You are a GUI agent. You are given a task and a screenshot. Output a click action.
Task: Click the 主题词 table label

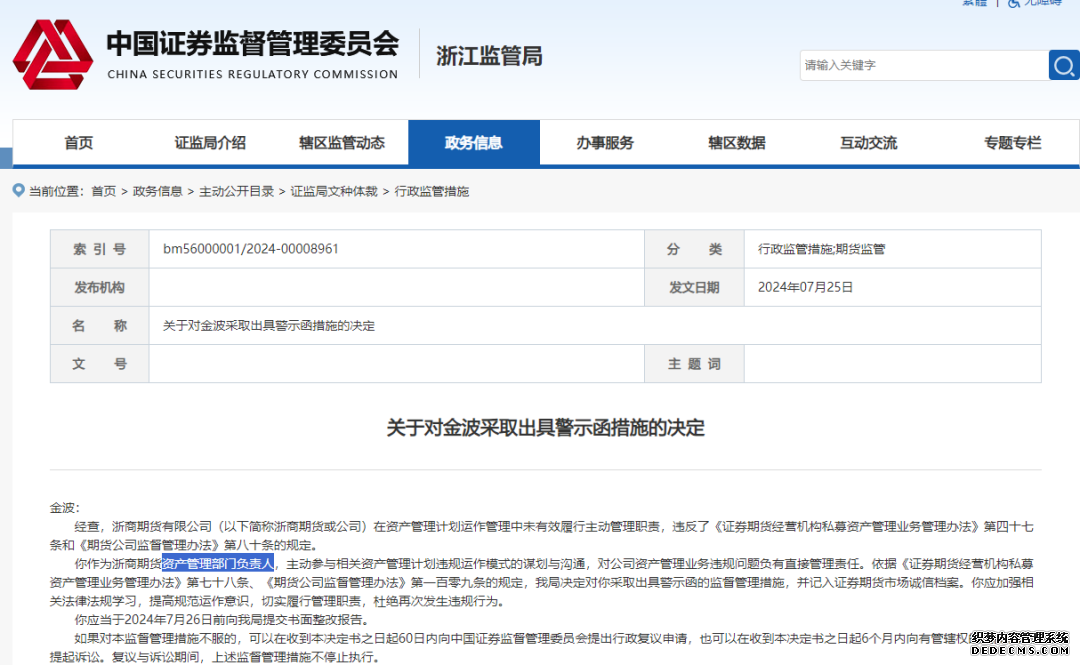pos(694,364)
